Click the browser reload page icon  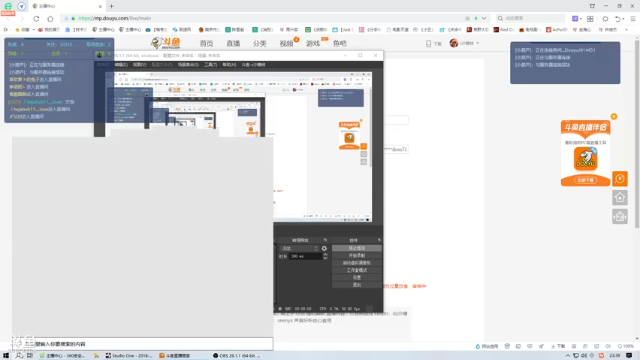click(36, 18)
